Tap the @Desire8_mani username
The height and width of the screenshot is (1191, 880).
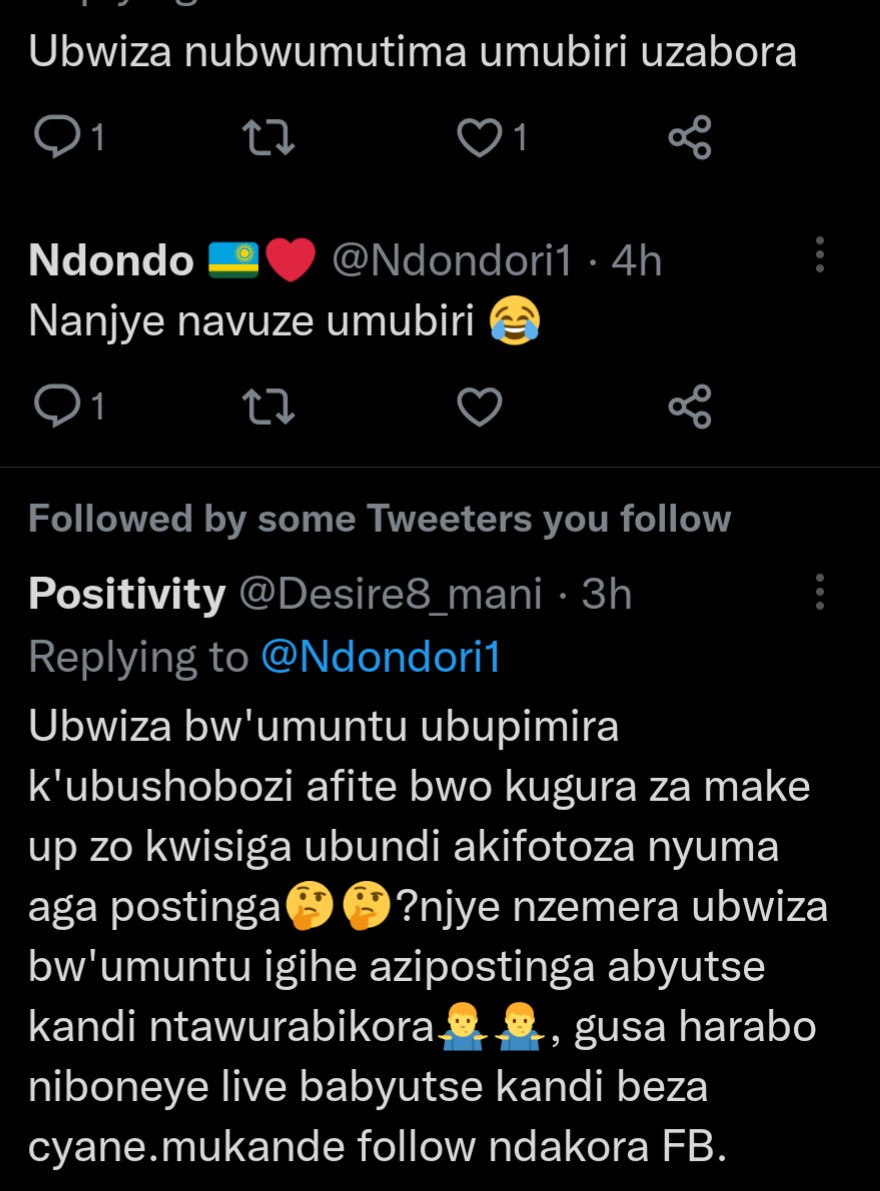390,595
